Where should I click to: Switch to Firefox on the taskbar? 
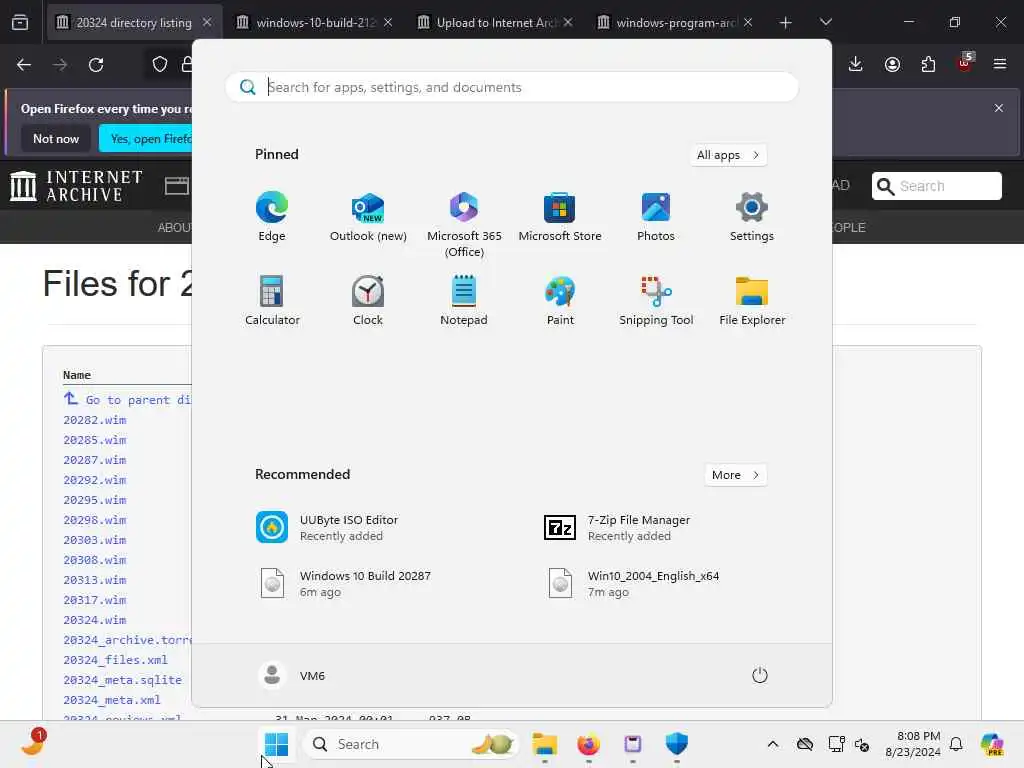point(588,744)
